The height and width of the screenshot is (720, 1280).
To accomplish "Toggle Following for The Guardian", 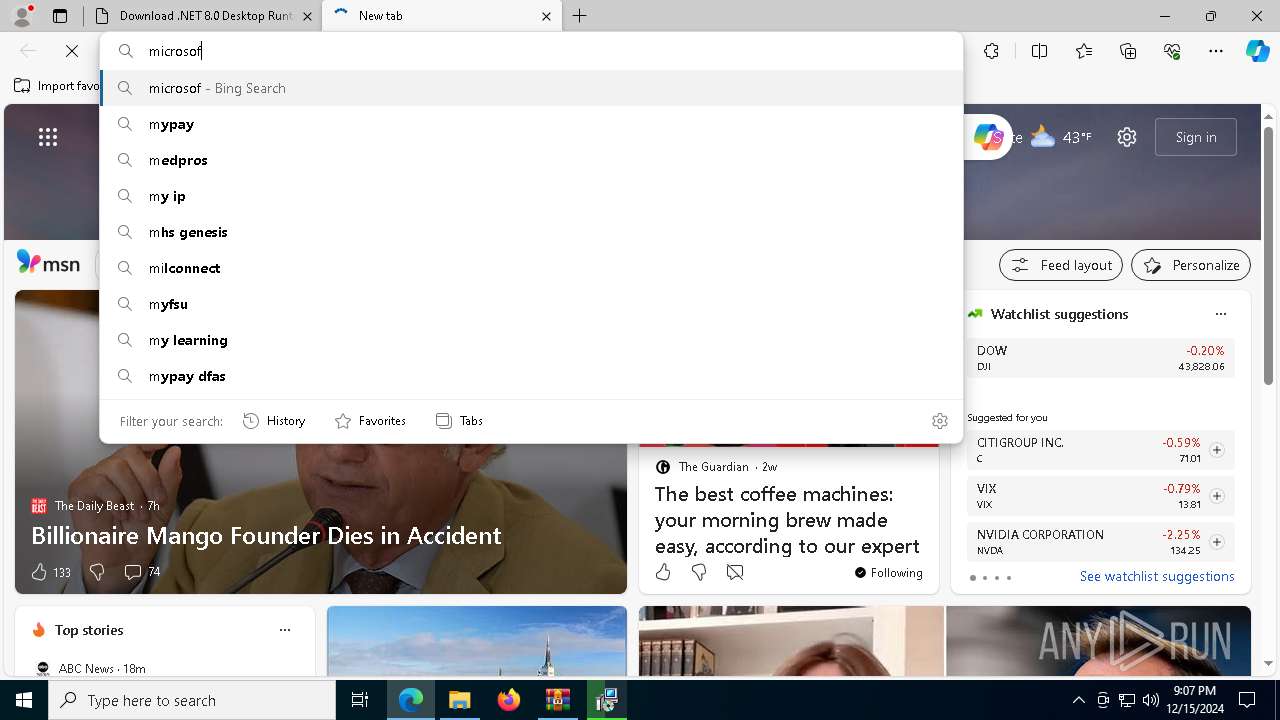I will click(x=888, y=573).
